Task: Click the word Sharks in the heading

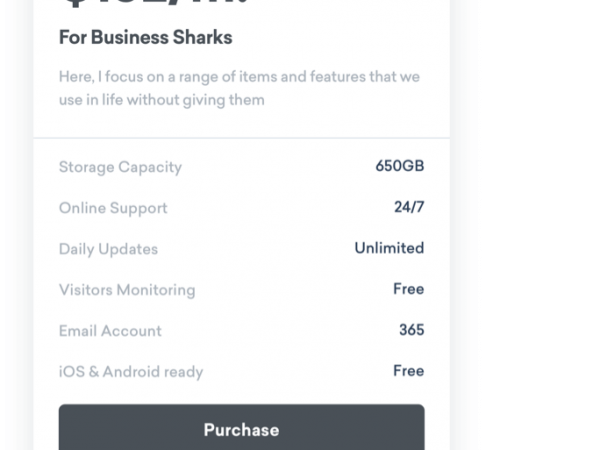Action: (x=202, y=38)
